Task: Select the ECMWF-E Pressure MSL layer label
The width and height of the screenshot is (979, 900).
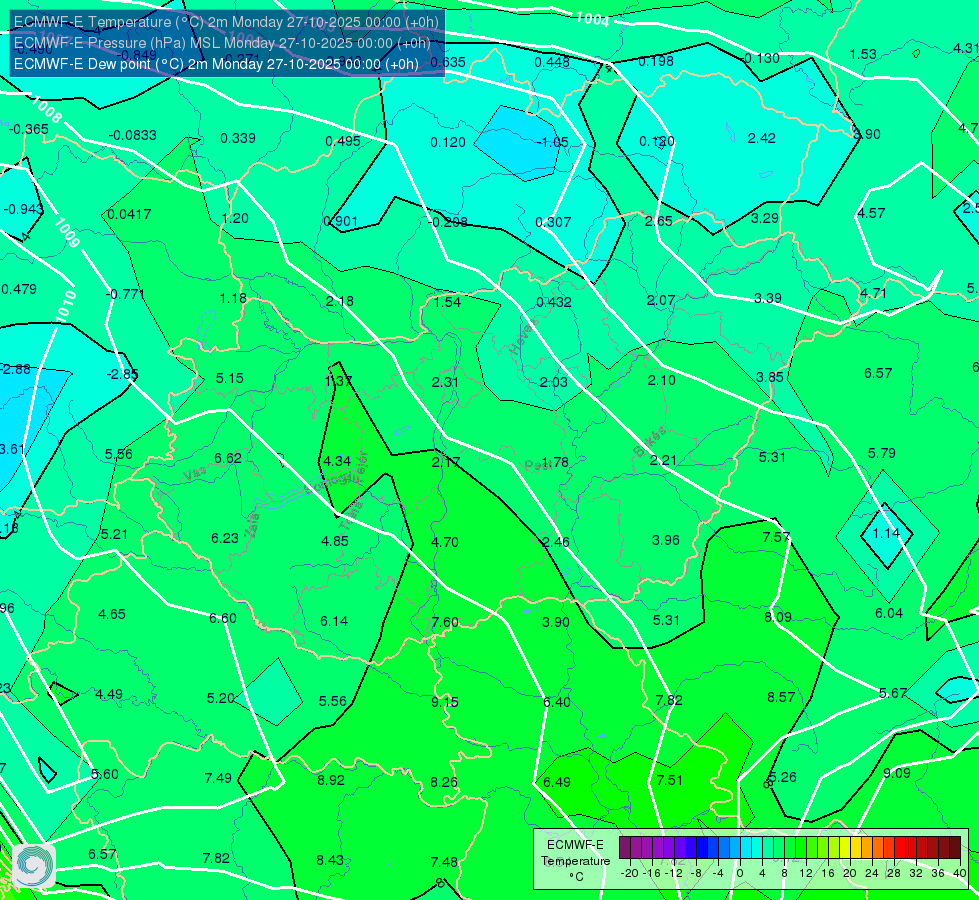Action: pyautogui.click(x=222, y=43)
